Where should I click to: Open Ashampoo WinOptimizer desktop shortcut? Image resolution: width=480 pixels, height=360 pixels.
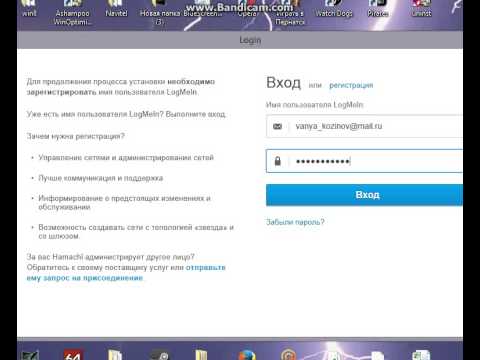pyautogui.click(x=72, y=13)
